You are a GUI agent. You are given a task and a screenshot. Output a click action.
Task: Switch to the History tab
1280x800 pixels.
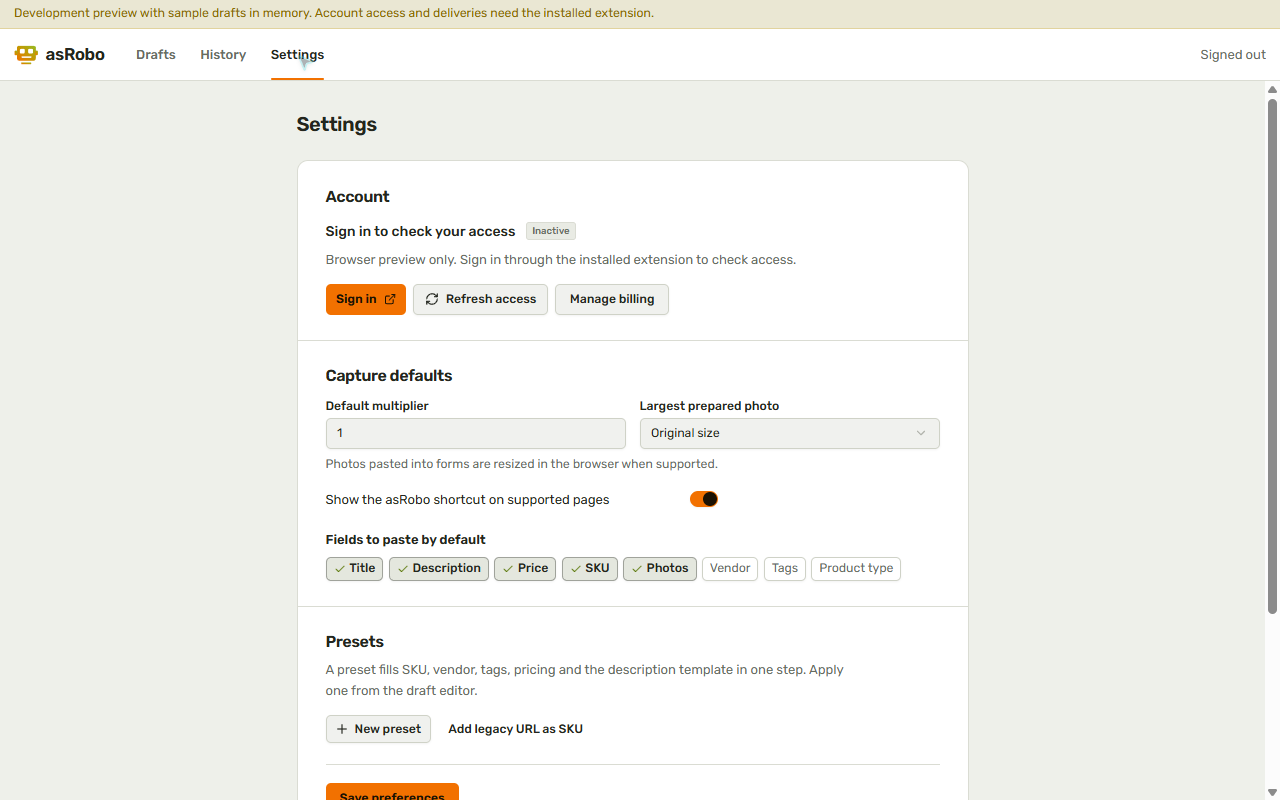coord(223,55)
